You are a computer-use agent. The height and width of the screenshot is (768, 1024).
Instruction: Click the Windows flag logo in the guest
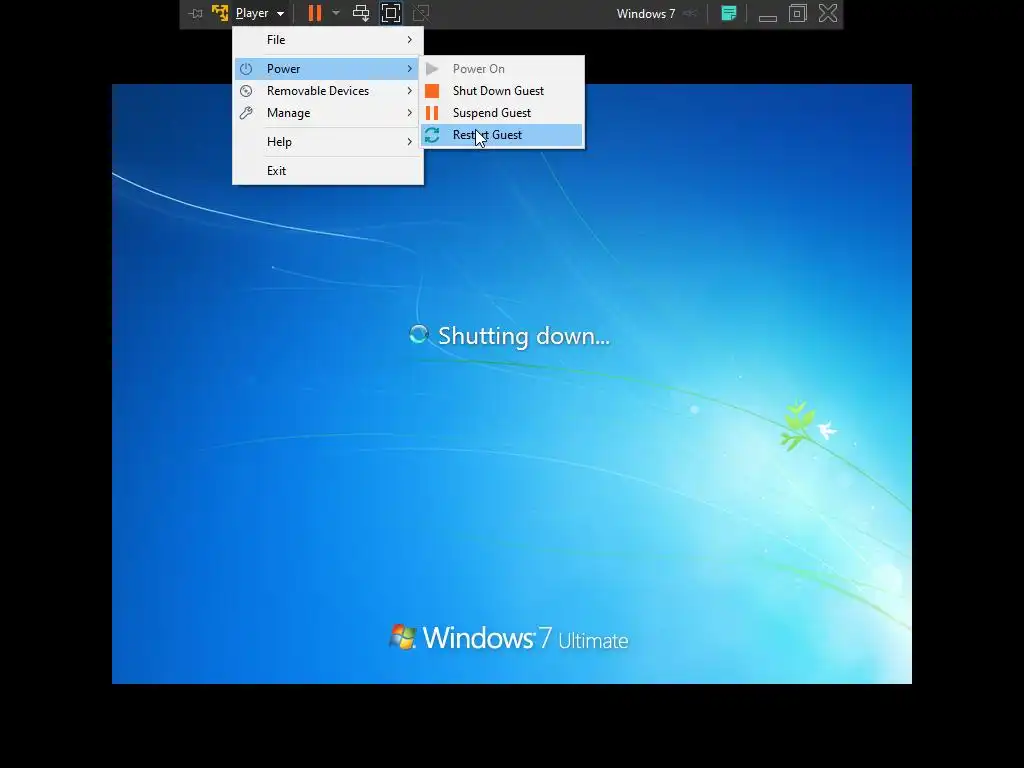point(403,637)
